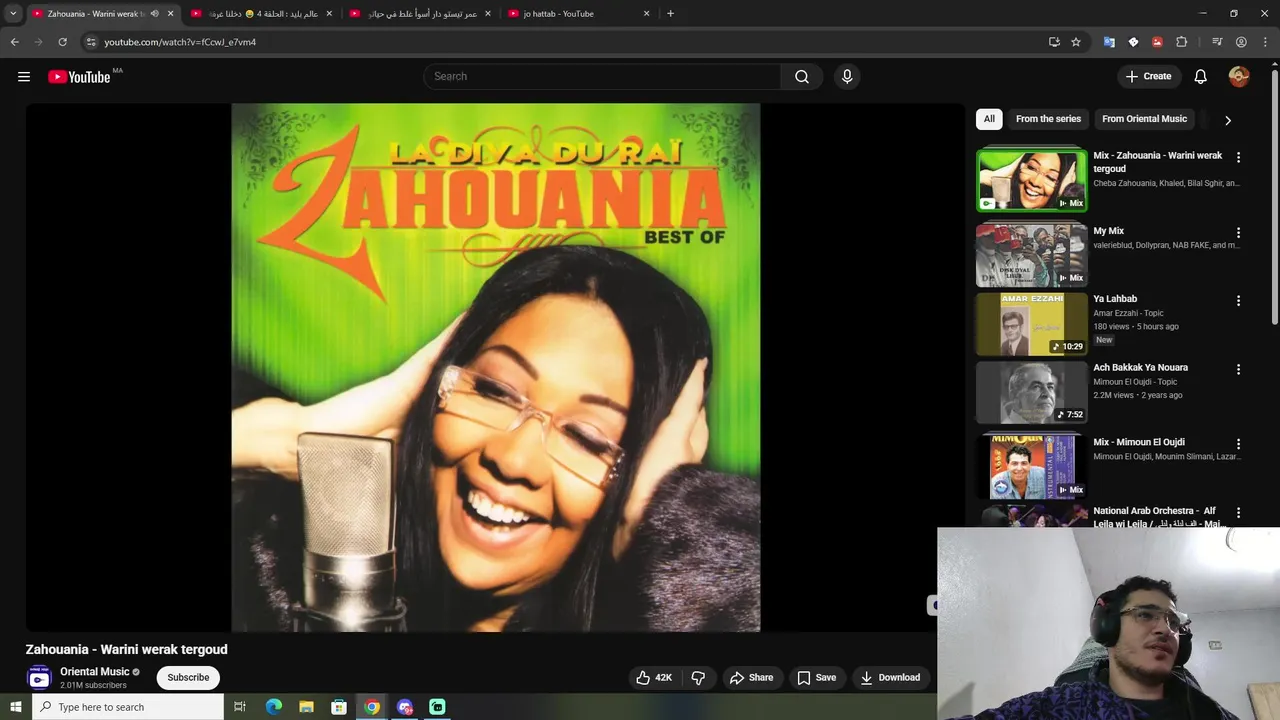Open the notifications bell

click(1201, 77)
